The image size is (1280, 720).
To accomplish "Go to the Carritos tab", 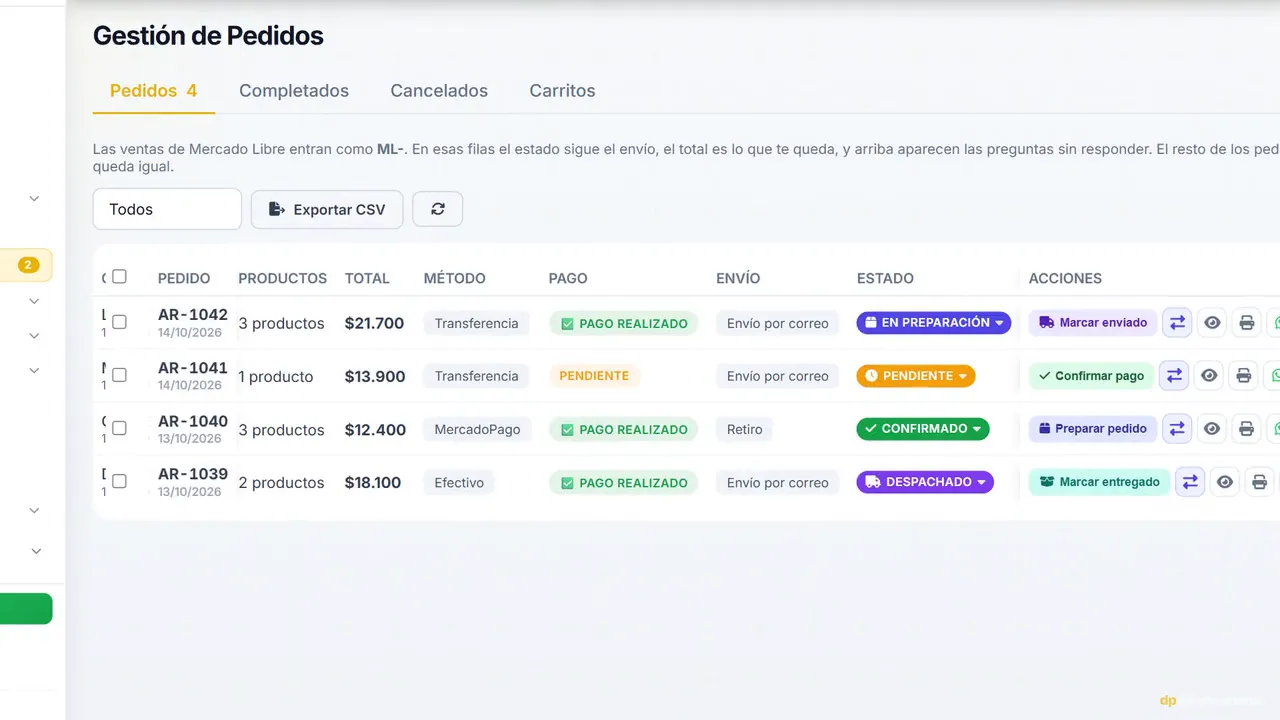I will coord(562,91).
